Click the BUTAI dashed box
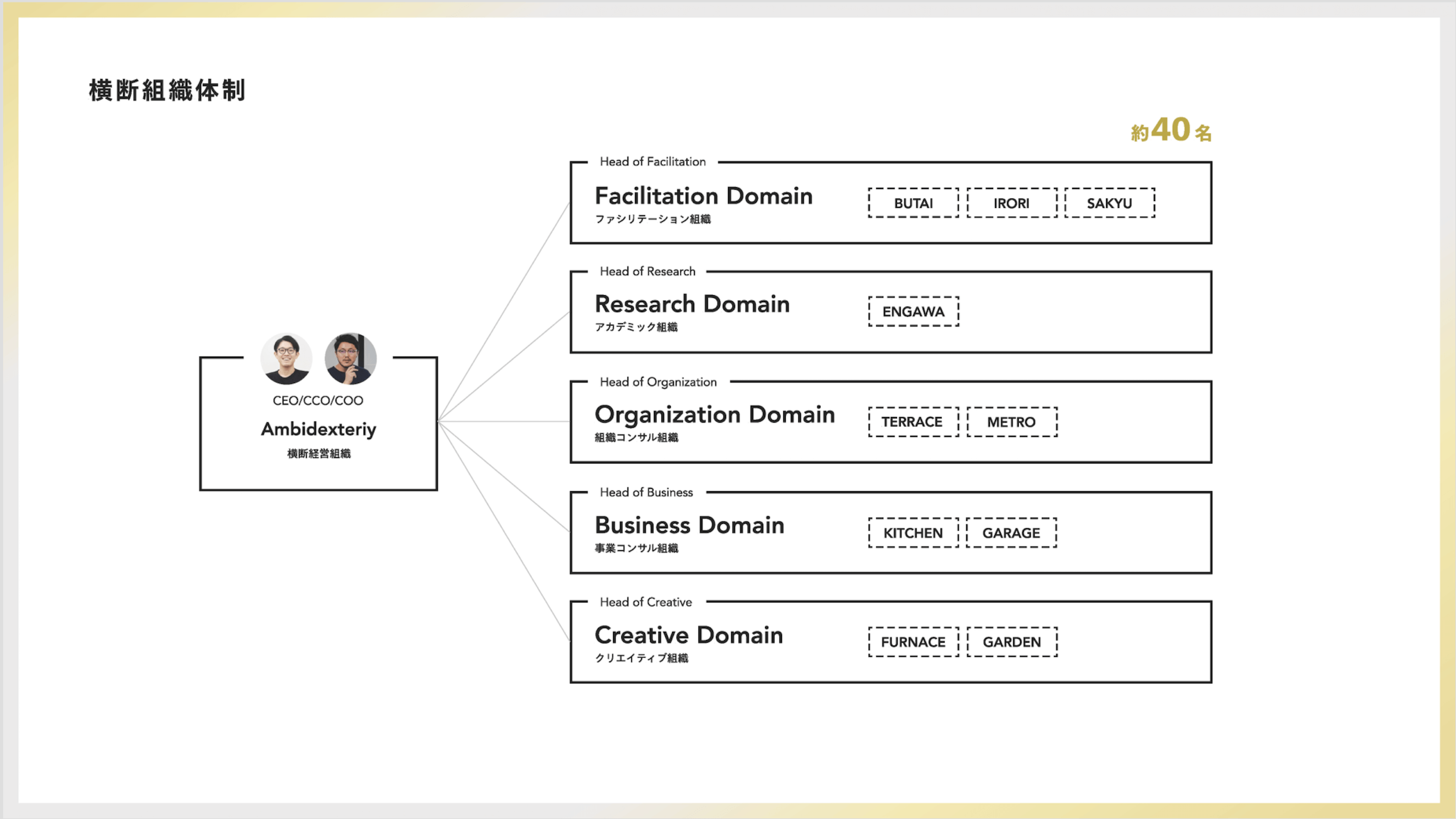Viewport: 1456px width, 819px height. coord(913,203)
